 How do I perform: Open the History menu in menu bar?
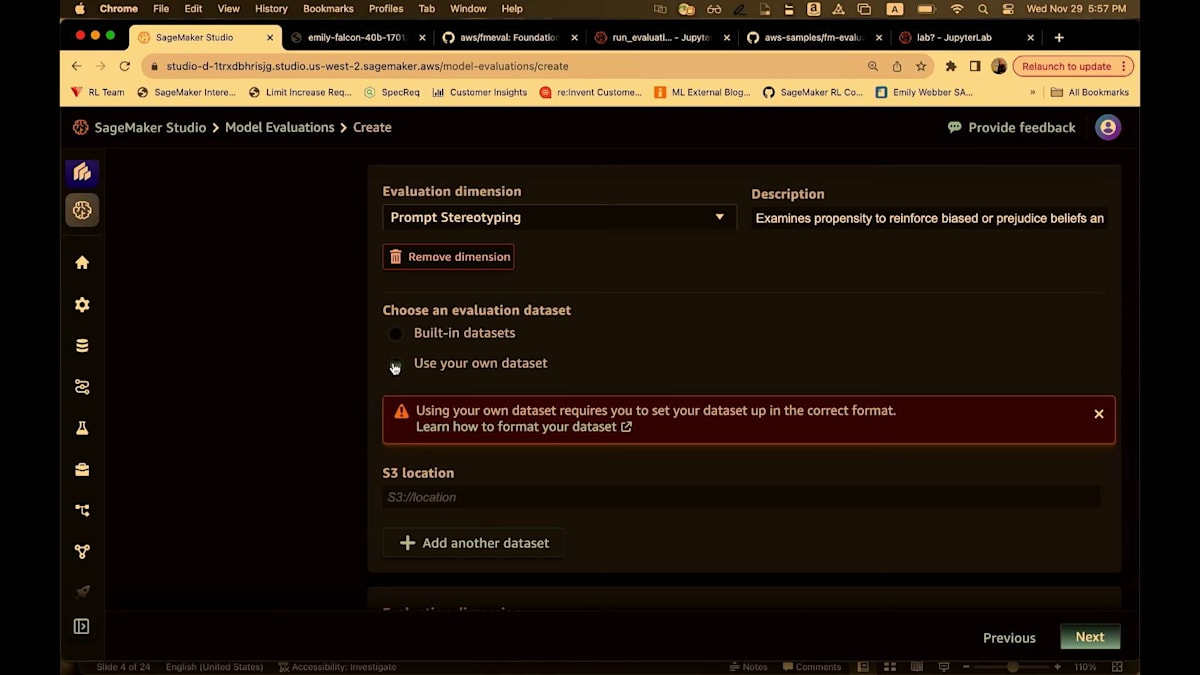(271, 9)
